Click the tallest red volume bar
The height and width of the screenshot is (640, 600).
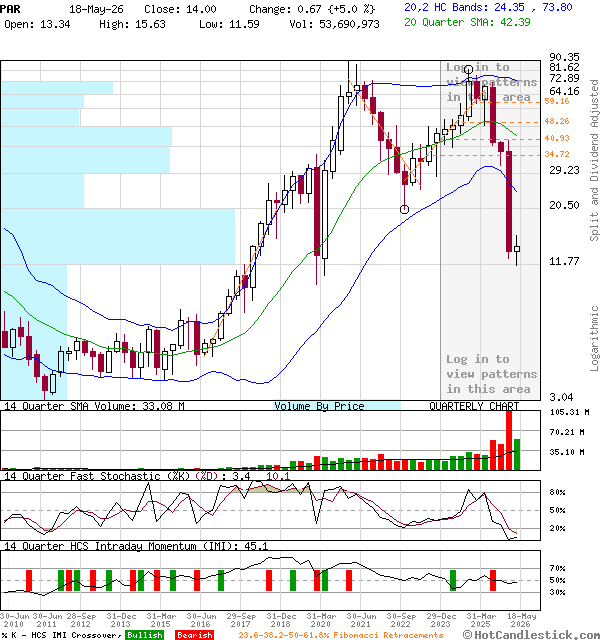[x=509, y=440]
